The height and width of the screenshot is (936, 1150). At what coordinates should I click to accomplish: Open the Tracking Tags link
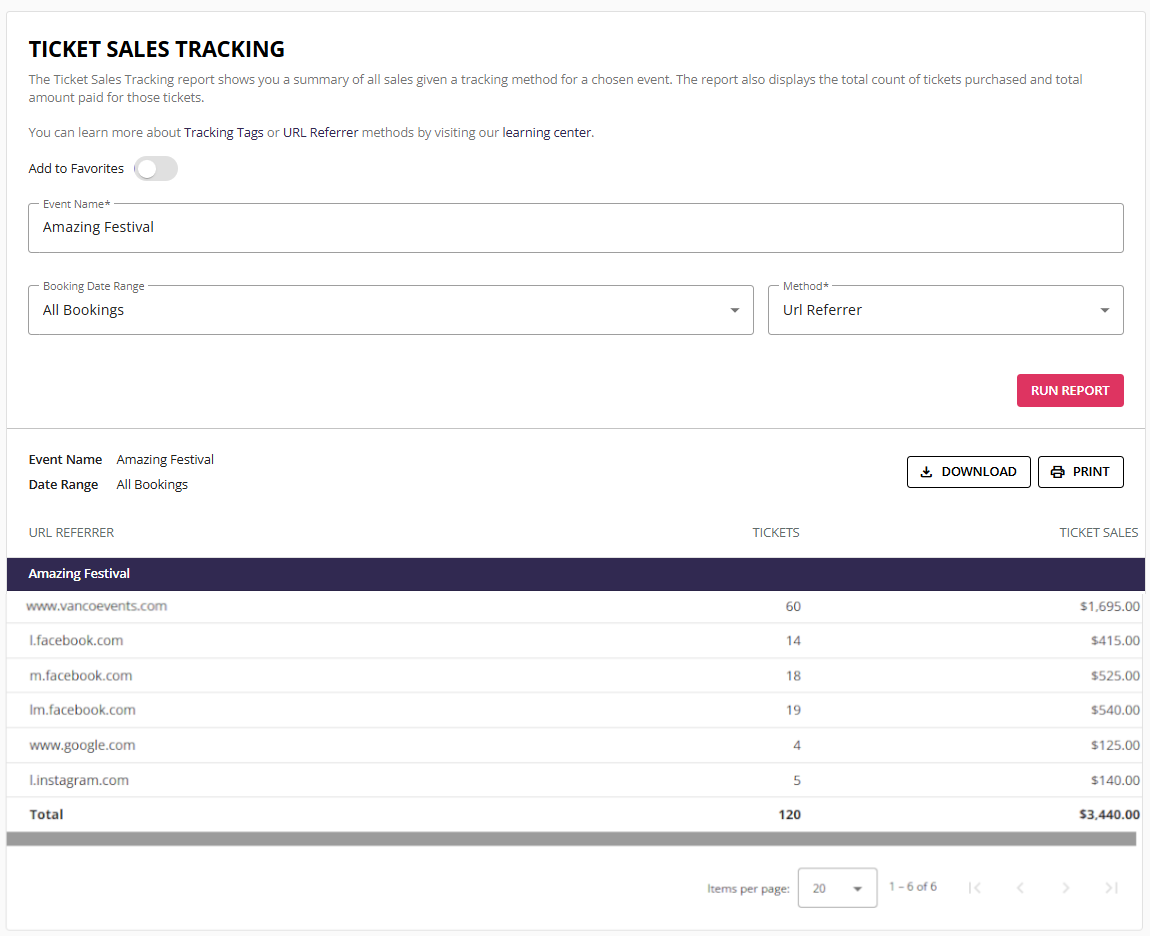(x=224, y=133)
